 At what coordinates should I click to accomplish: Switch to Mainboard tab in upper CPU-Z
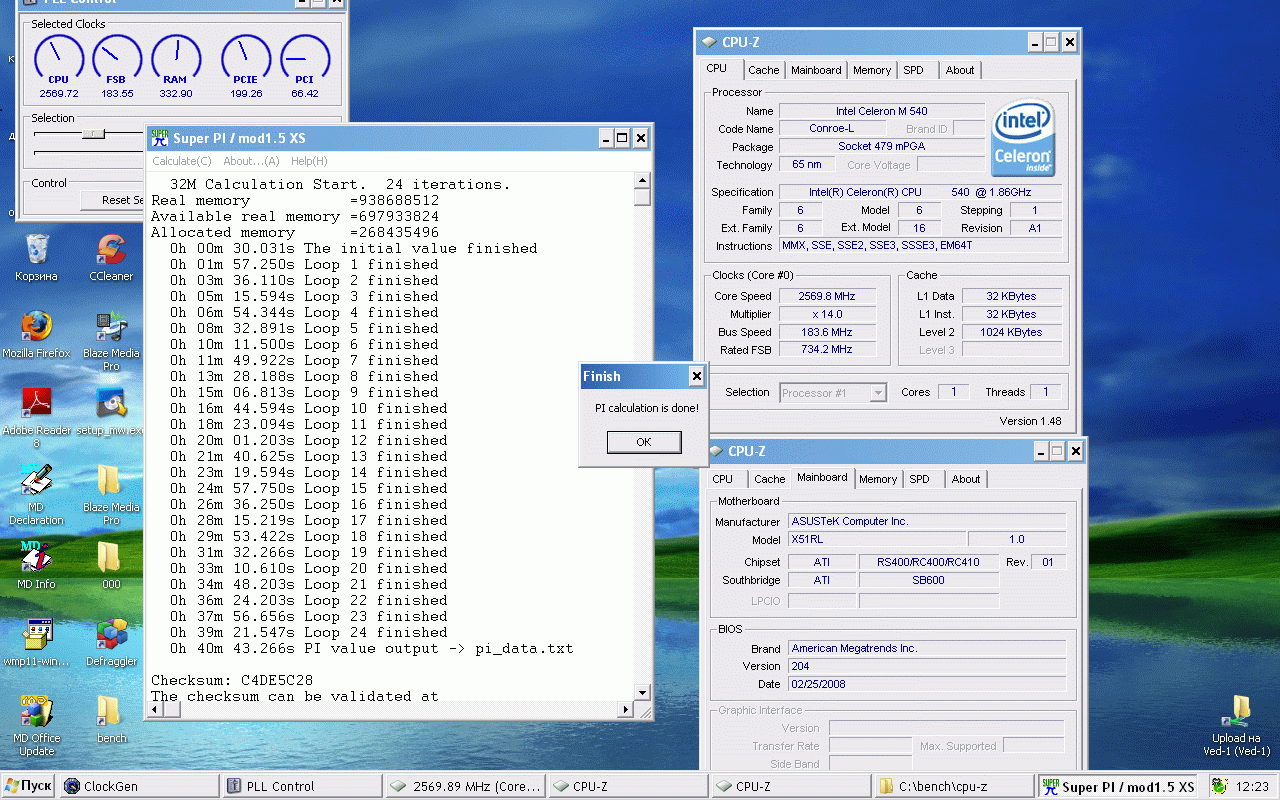(x=816, y=70)
